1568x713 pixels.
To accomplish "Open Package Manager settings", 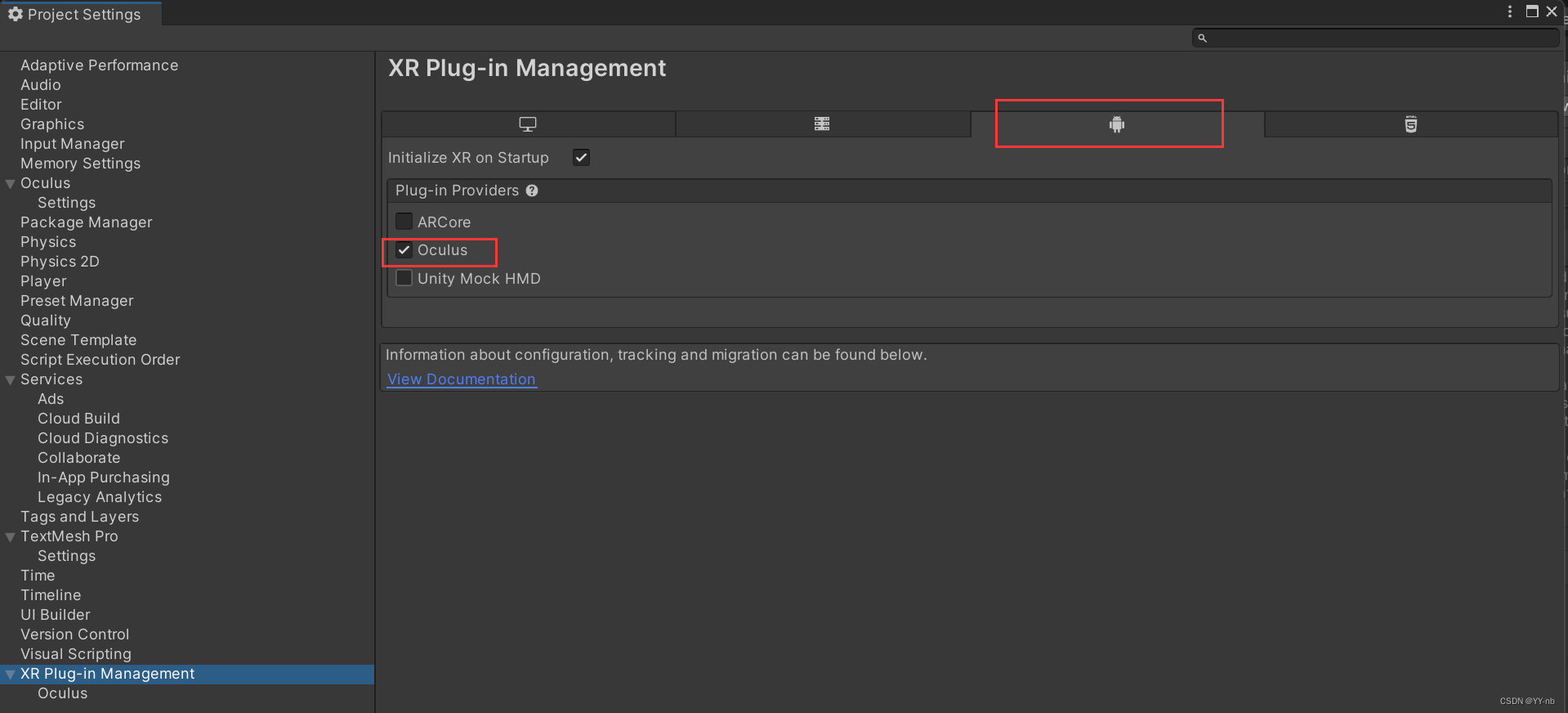I will [87, 222].
